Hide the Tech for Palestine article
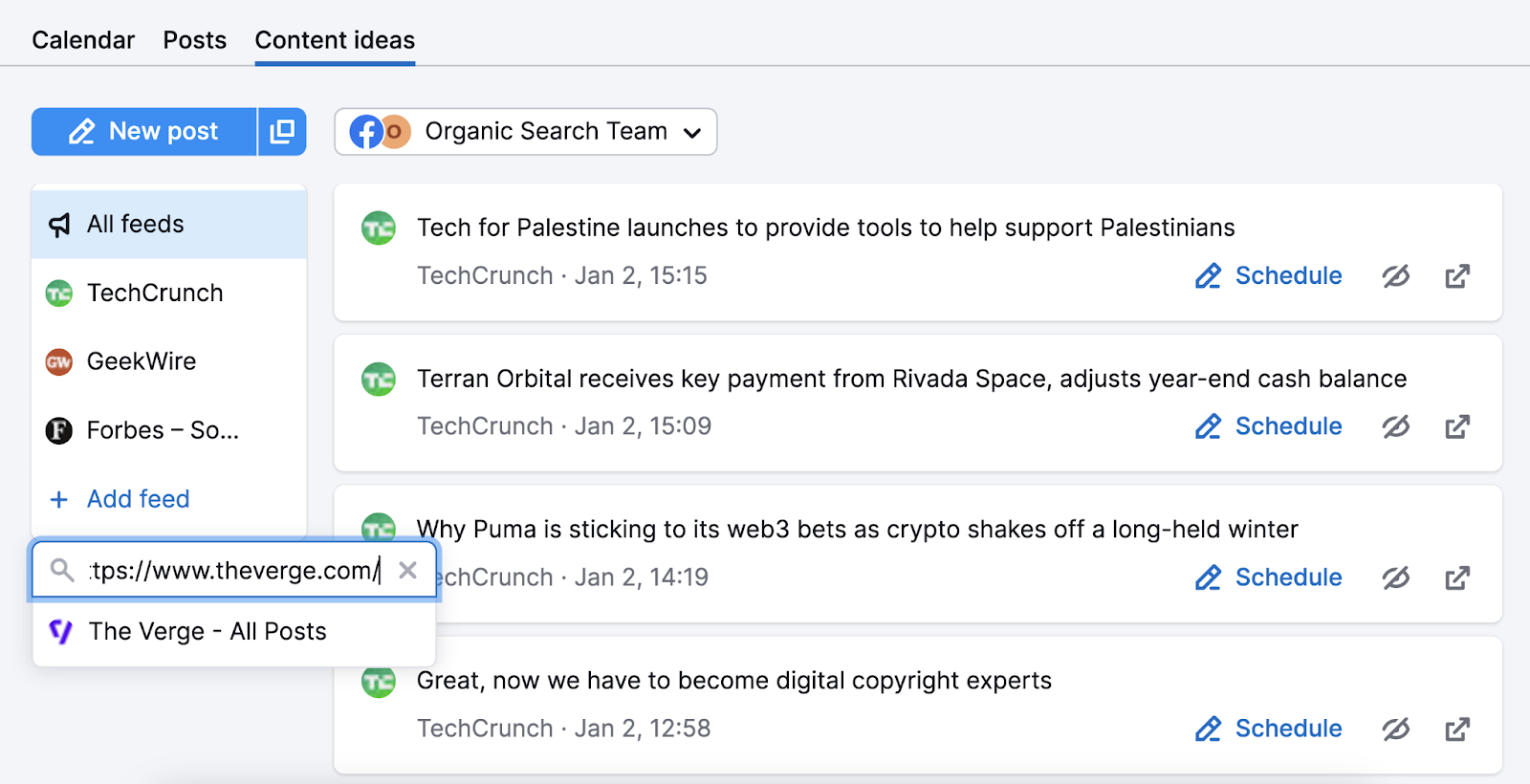1530x784 pixels. 1396,276
